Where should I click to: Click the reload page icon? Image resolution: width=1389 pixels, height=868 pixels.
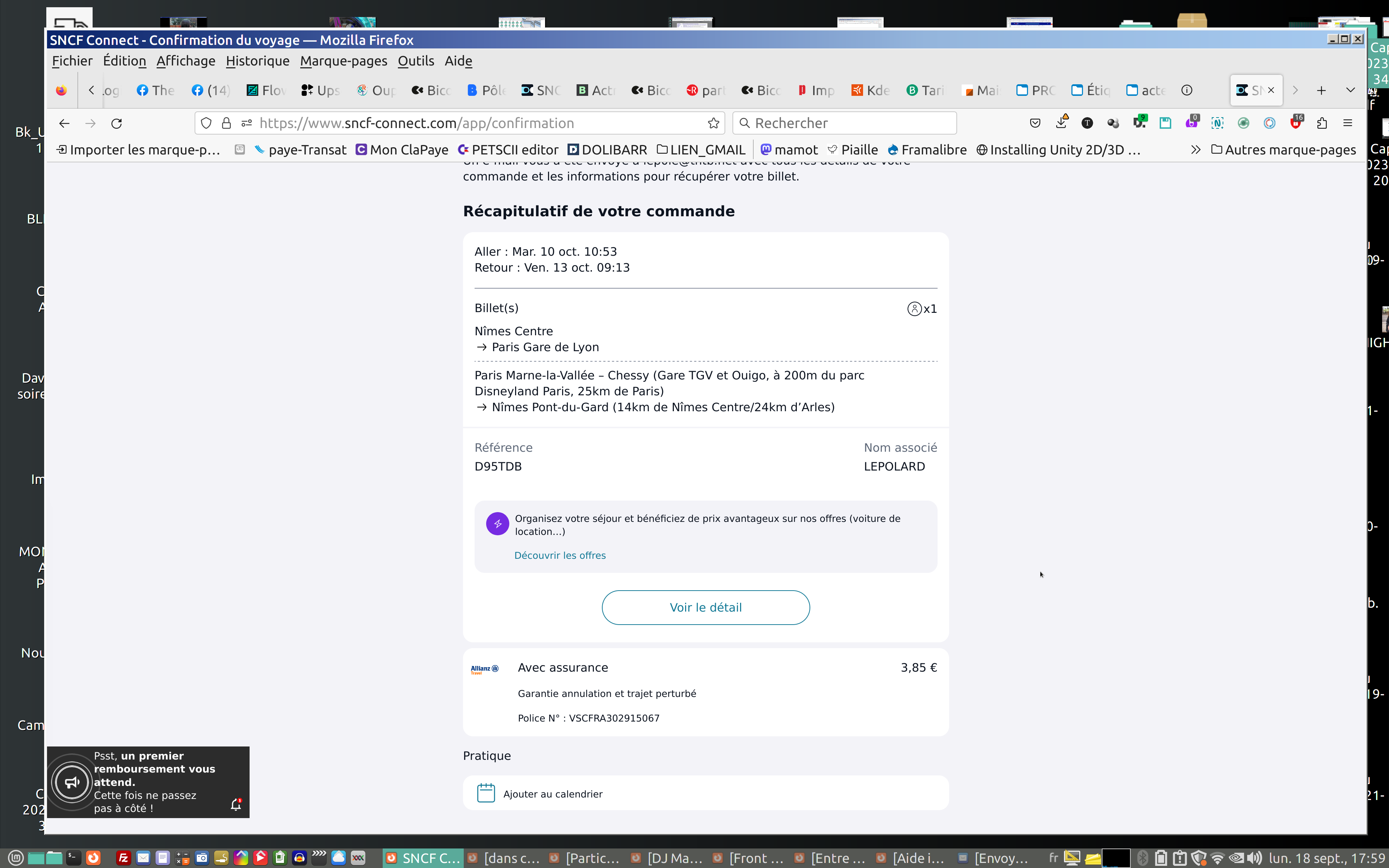(116, 123)
